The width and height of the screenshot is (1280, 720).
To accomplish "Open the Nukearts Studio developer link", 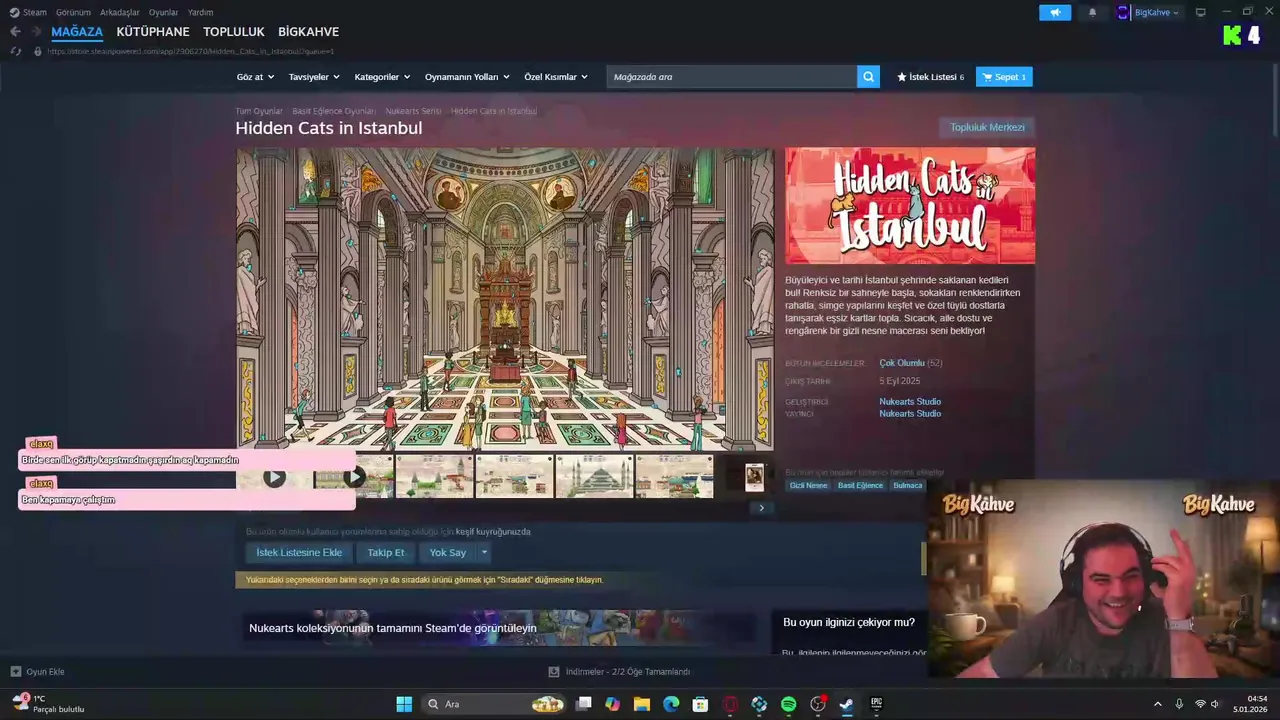I will 910,402.
